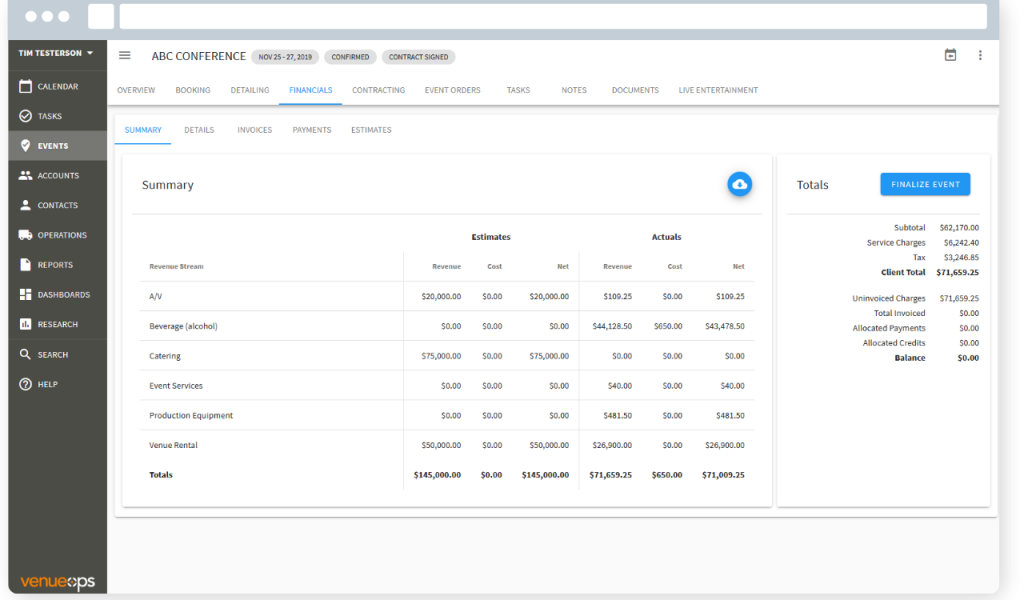Click the cloud download icon in Summary

click(739, 184)
